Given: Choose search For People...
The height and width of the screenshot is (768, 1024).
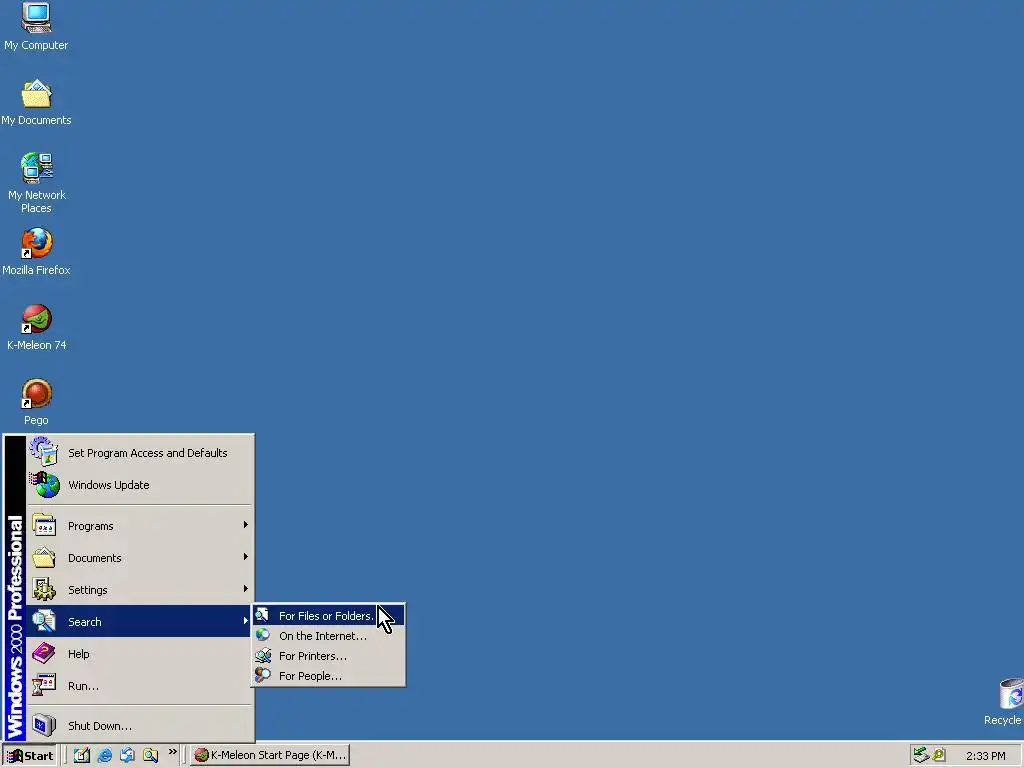Looking at the screenshot, I should point(328,676).
